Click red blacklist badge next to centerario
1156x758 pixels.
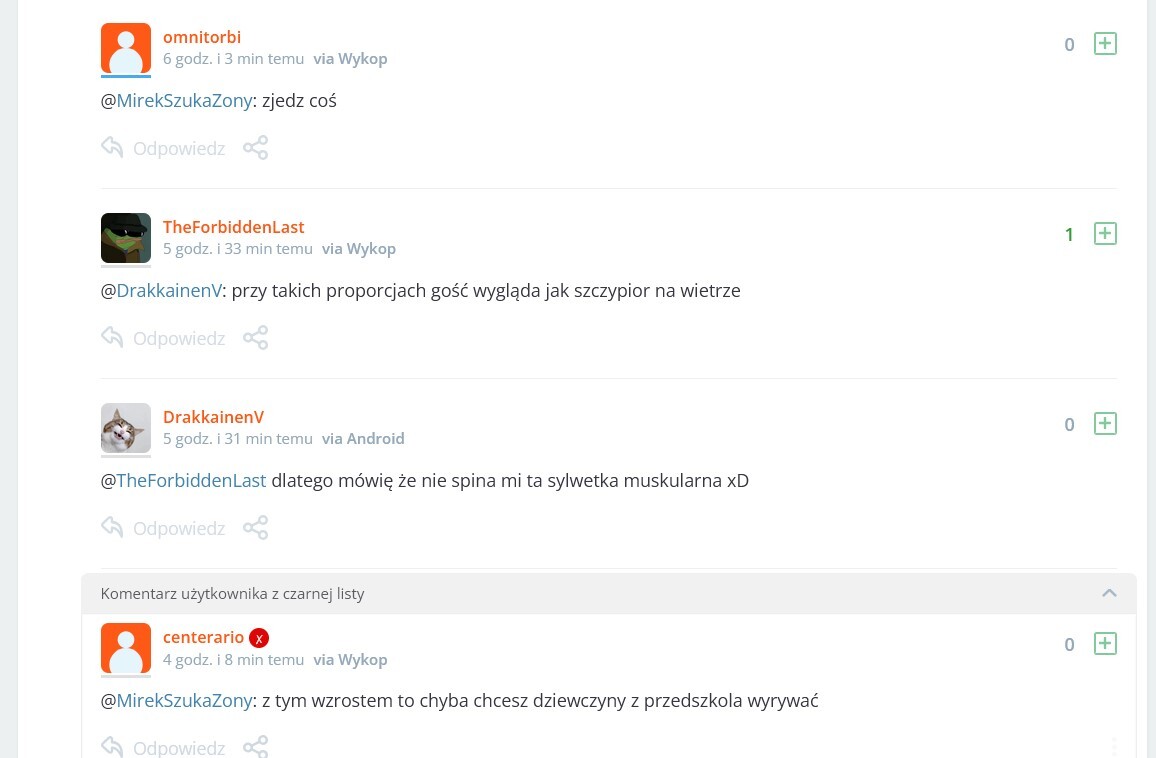pyautogui.click(x=259, y=638)
